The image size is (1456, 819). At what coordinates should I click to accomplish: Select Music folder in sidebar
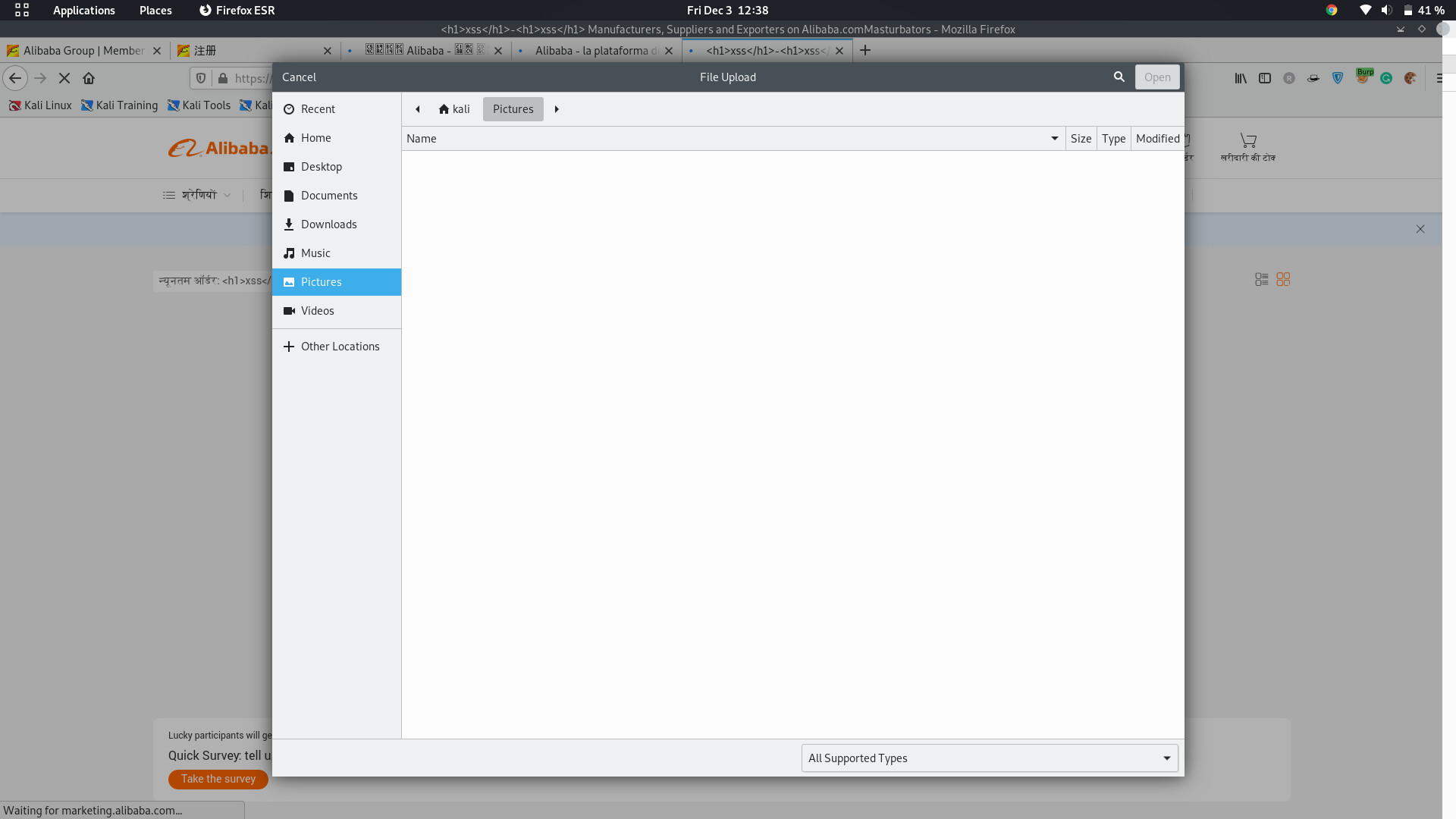point(315,253)
